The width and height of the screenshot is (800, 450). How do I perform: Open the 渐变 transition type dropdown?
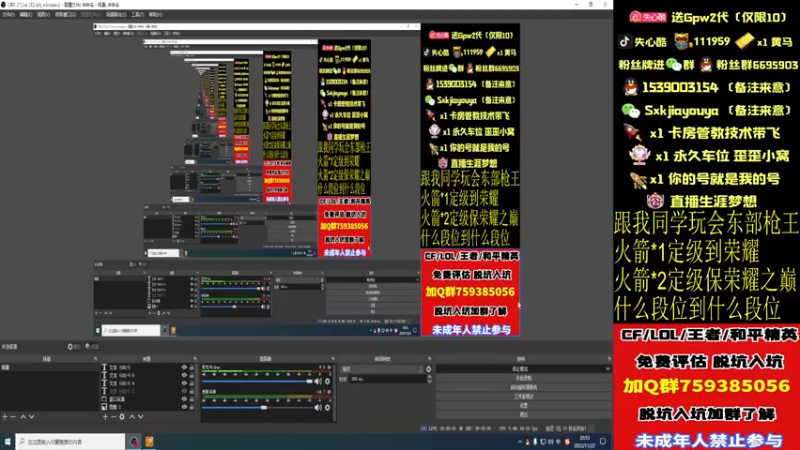click(382, 369)
